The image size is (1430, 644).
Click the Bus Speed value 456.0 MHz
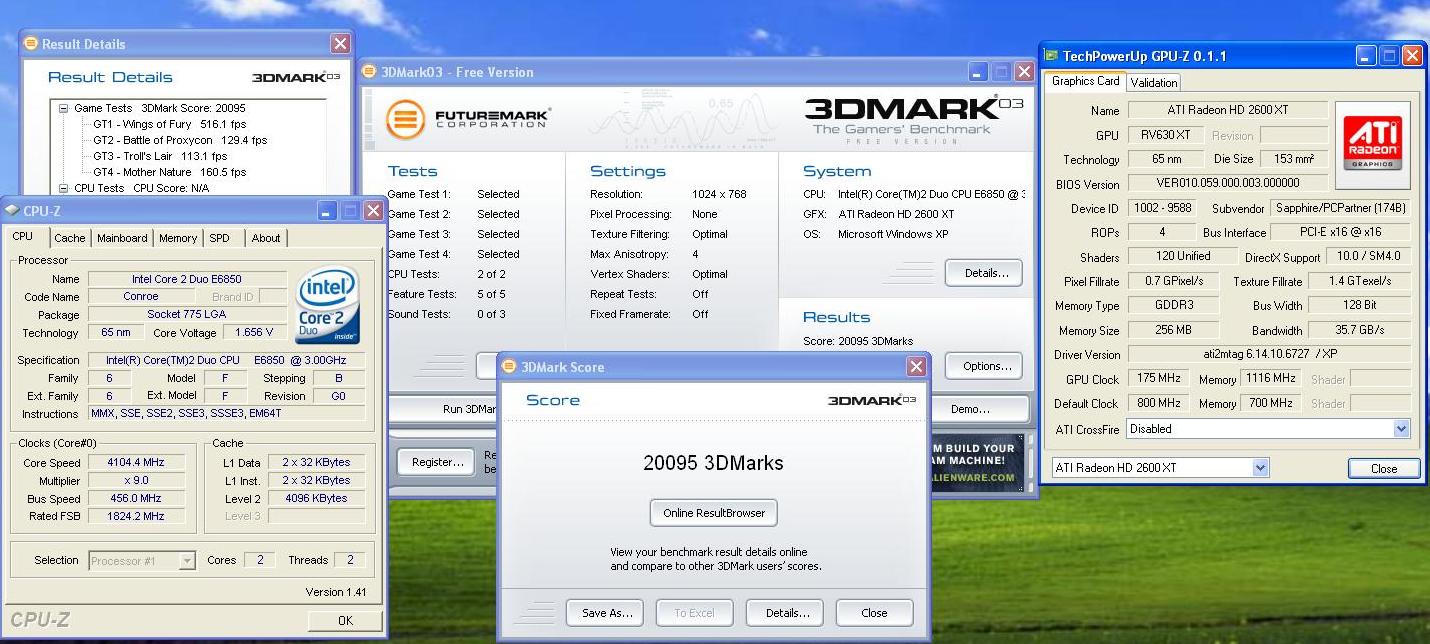click(135, 498)
